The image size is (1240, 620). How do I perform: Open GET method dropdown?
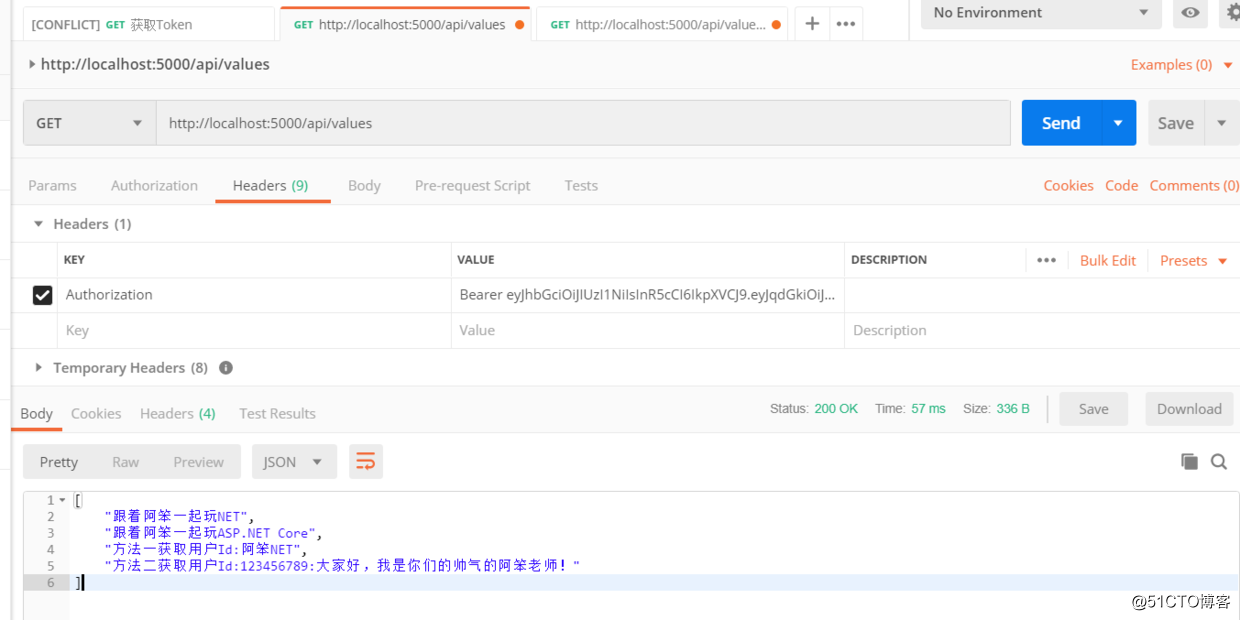(90, 123)
